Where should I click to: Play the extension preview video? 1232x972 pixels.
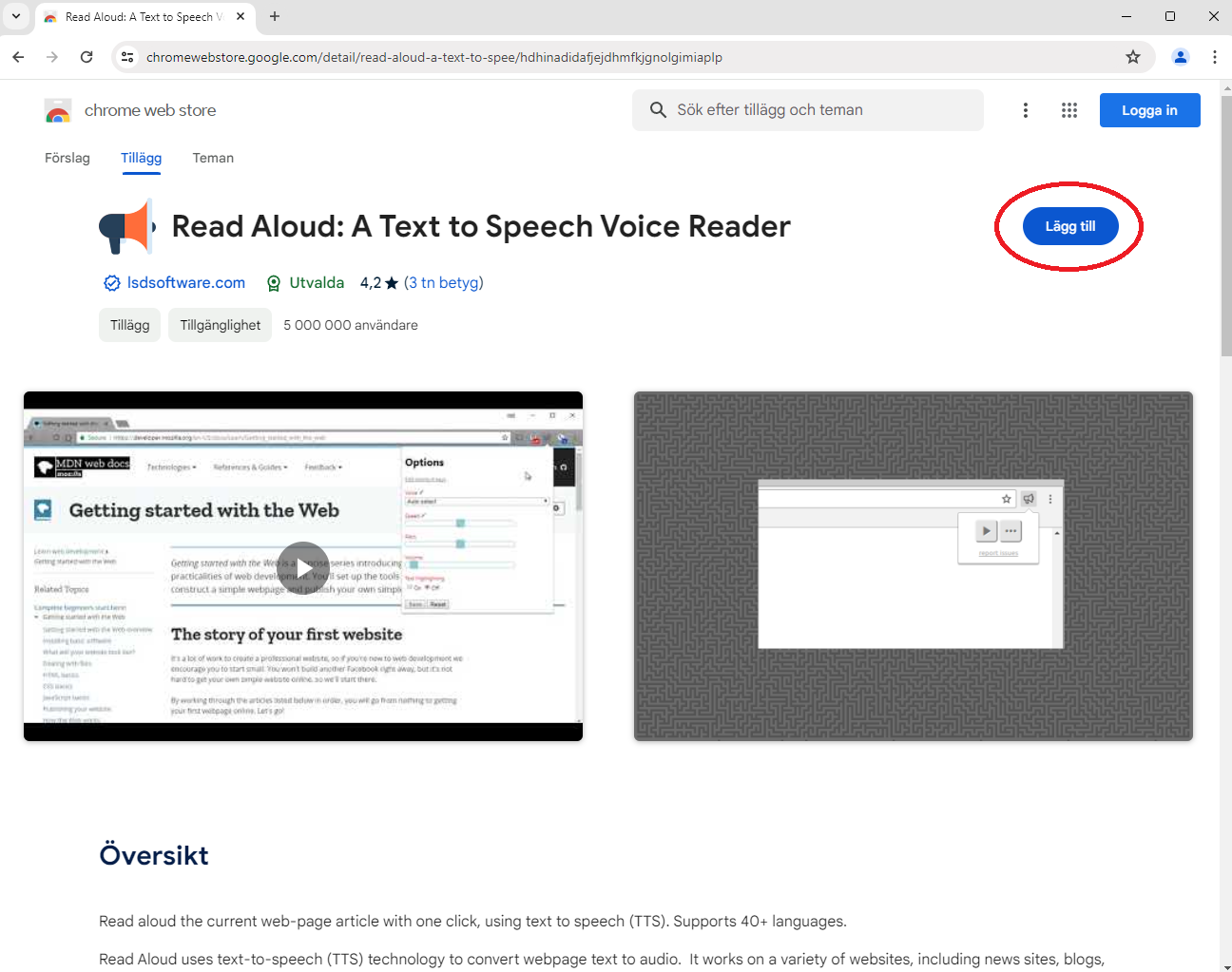tap(303, 567)
